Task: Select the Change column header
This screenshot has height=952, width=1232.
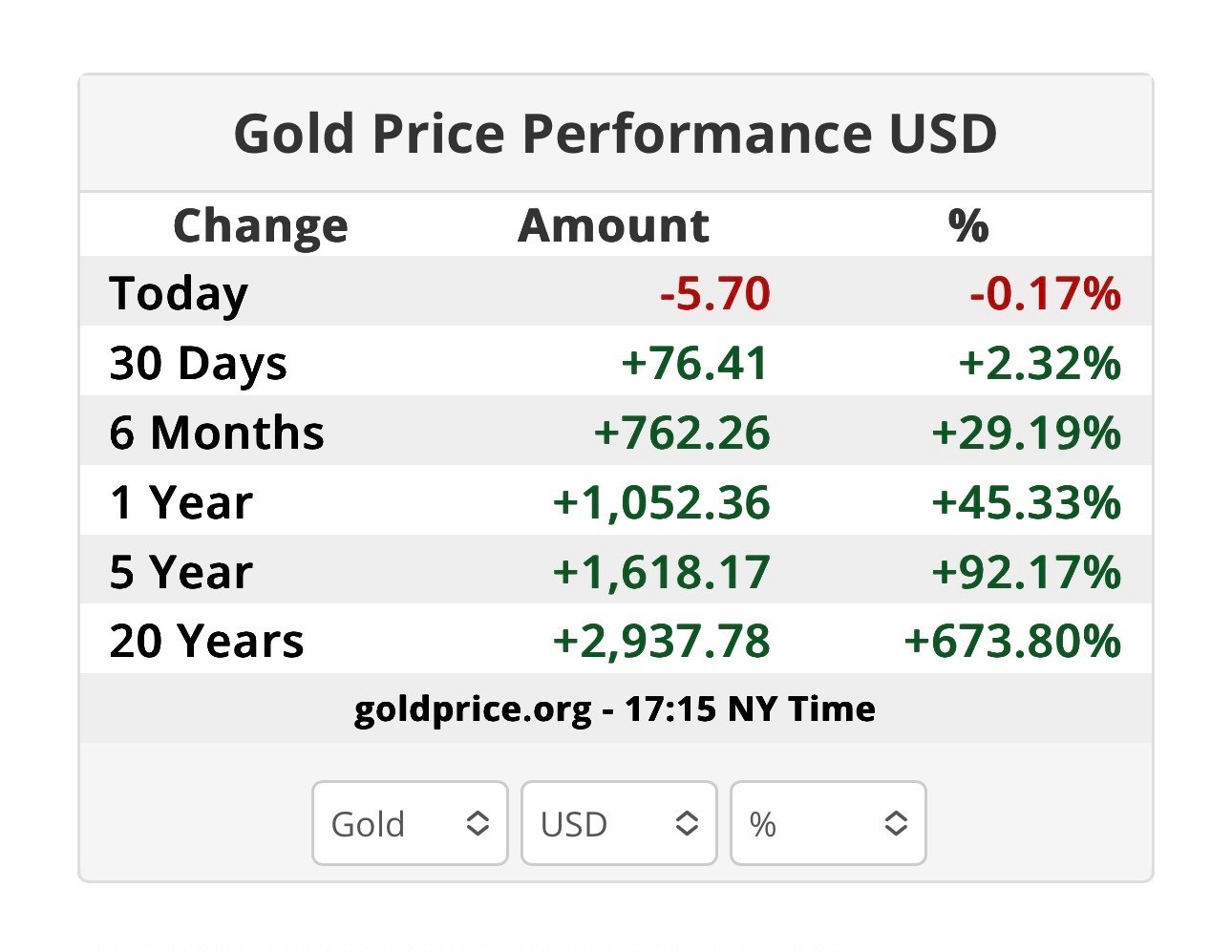Action: point(261,227)
